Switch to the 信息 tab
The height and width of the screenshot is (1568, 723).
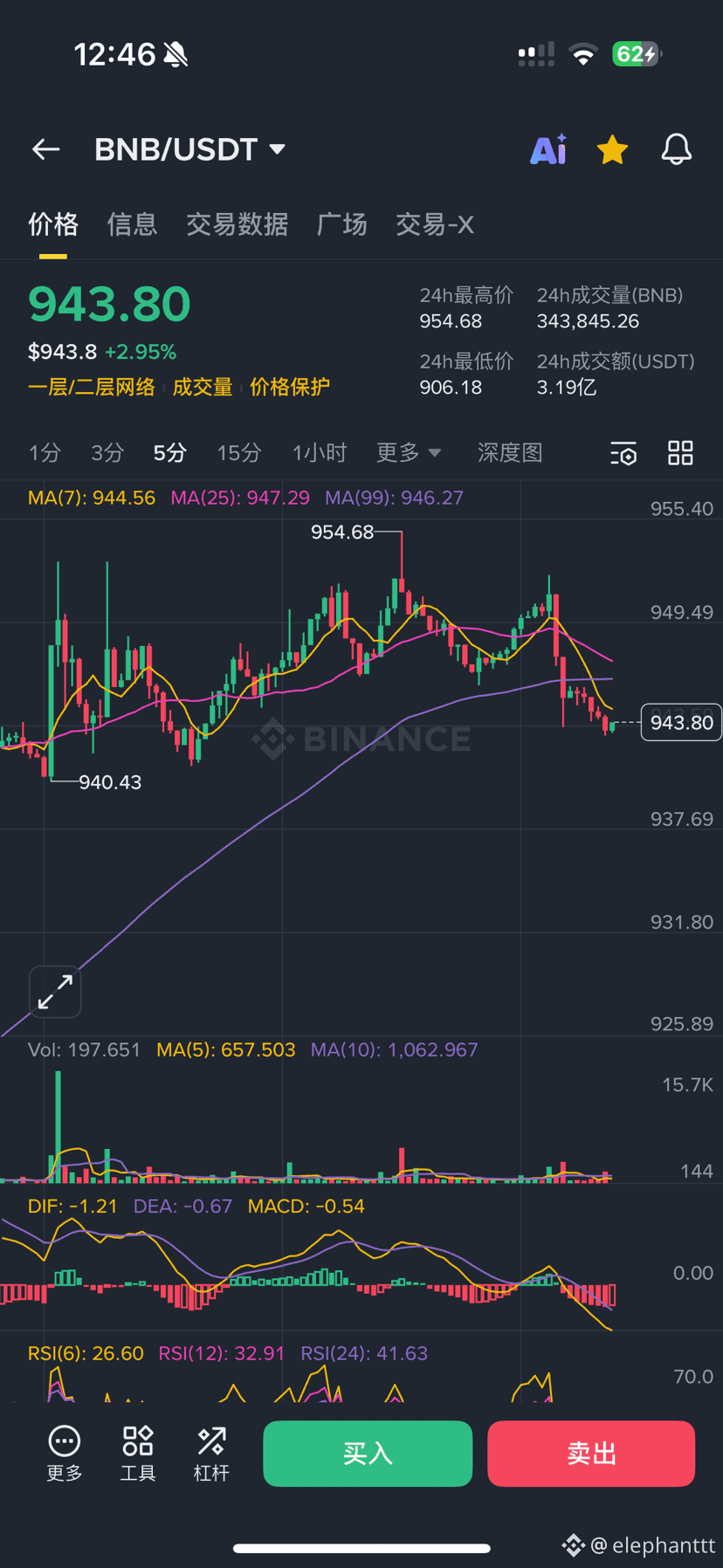pos(133,224)
